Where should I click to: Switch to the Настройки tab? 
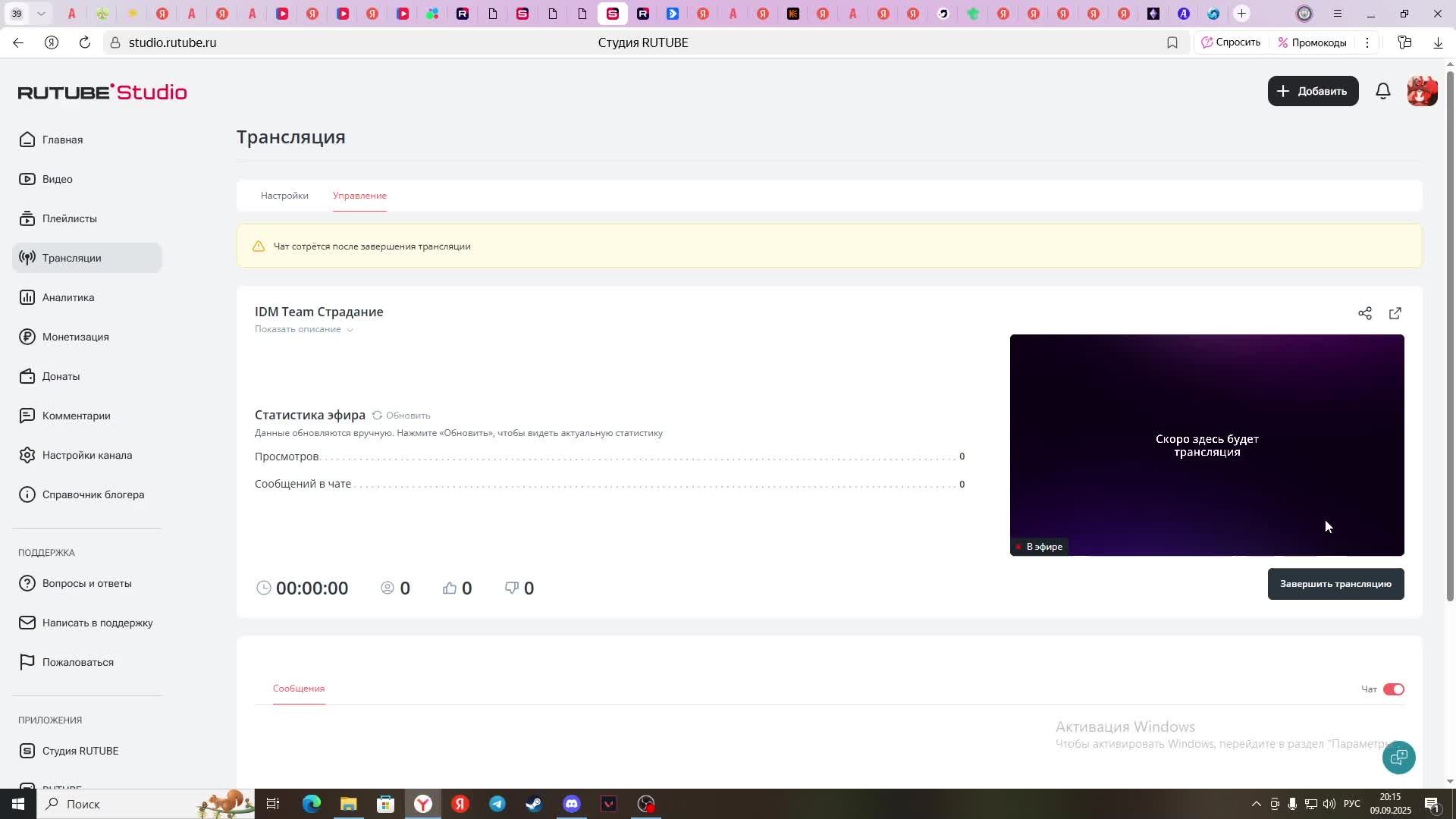tap(284, 196)
